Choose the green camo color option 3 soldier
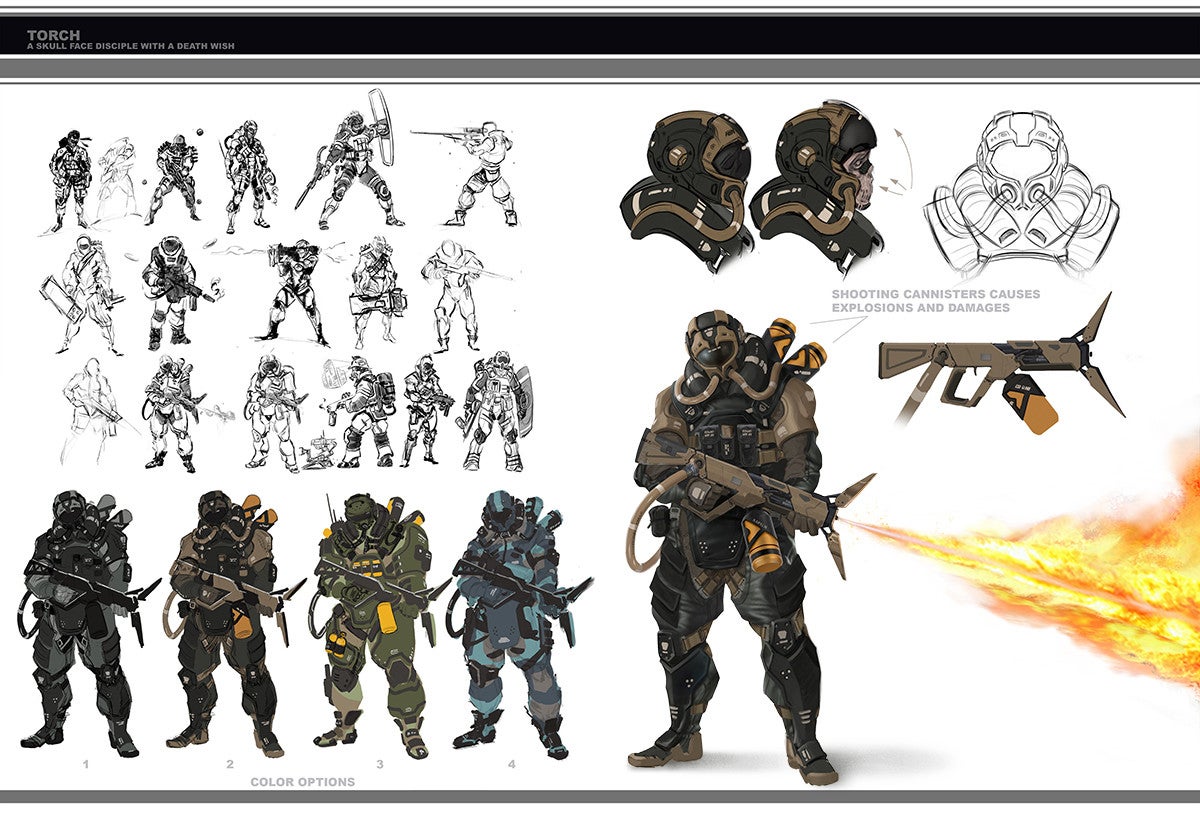This screenshot has height=816, width=1200. click(377, 620)
